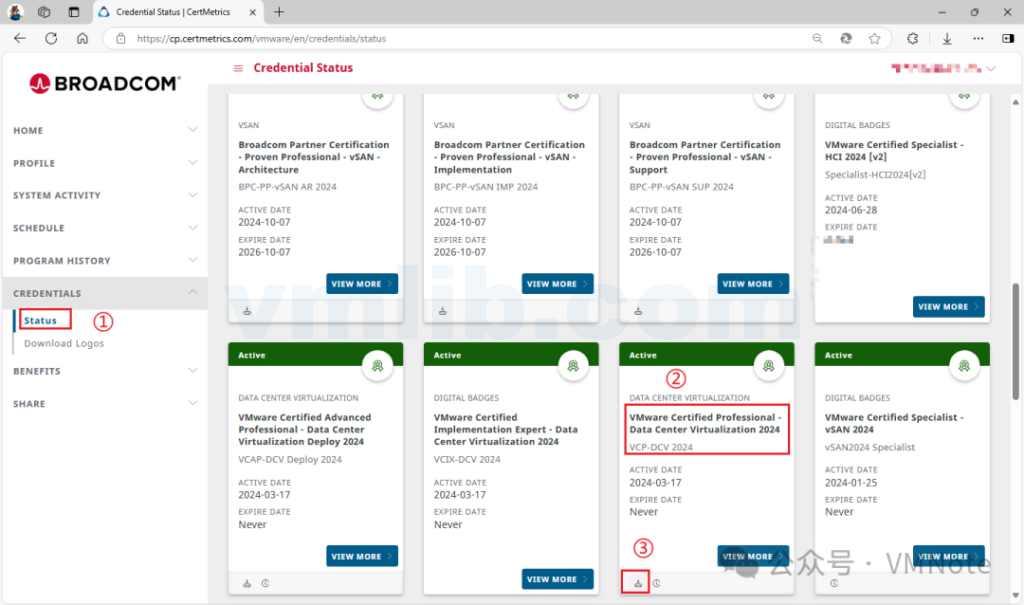This screenshot has height=605, width=1024.
Task: Click the badge icon on VCAP-DCV Deploy card
Action: point(377,366)
